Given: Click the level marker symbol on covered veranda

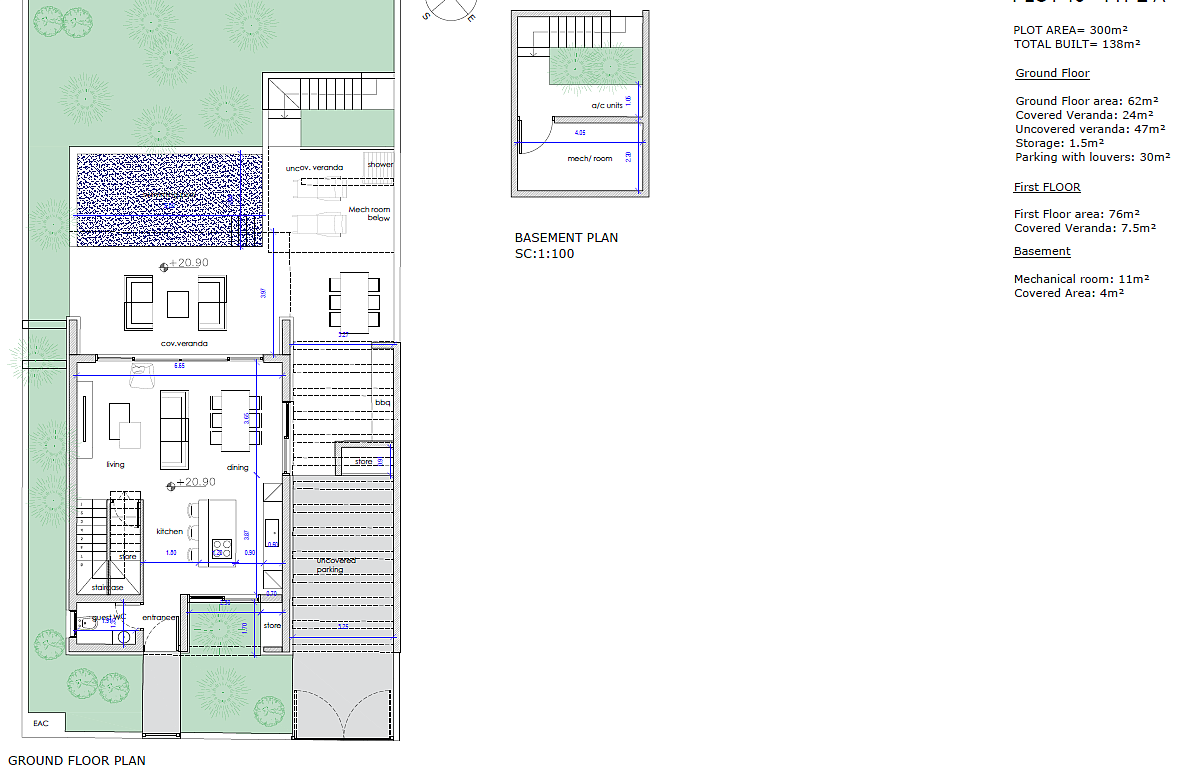Looking at the screenshot, I should pyautogui.click(x=165, y=266).
